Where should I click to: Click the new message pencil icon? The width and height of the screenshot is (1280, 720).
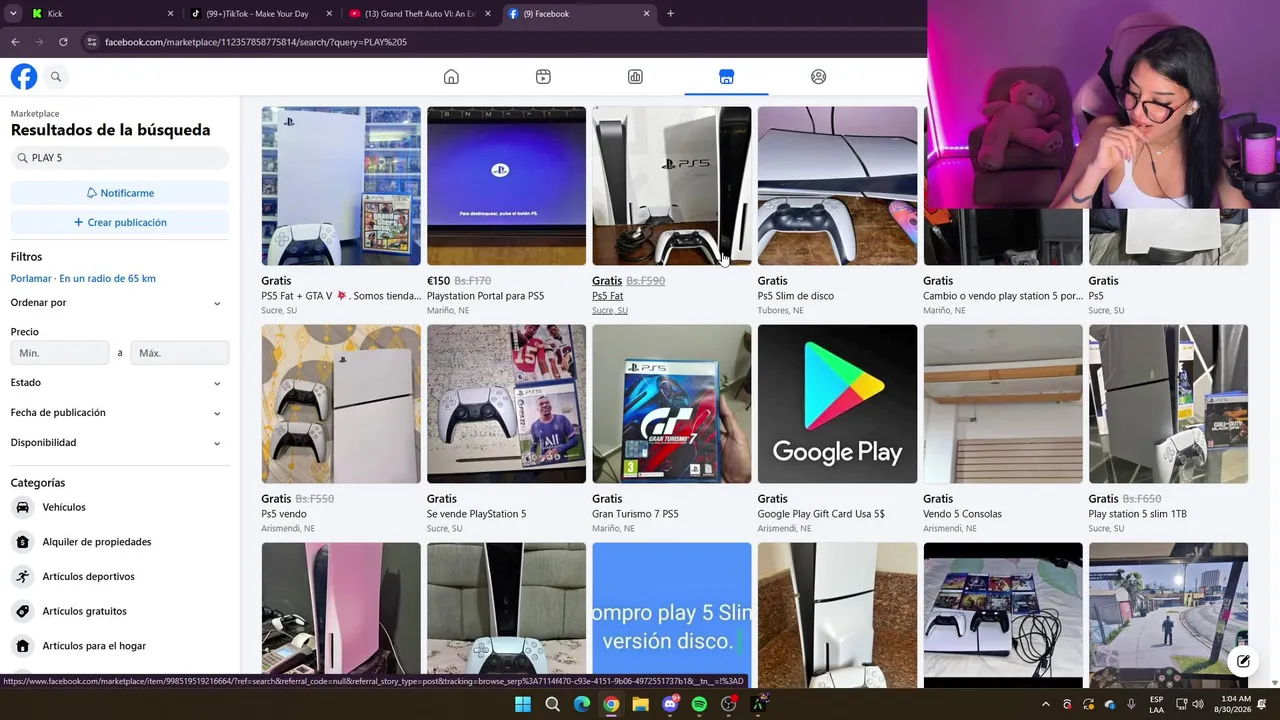point(1243,661)
